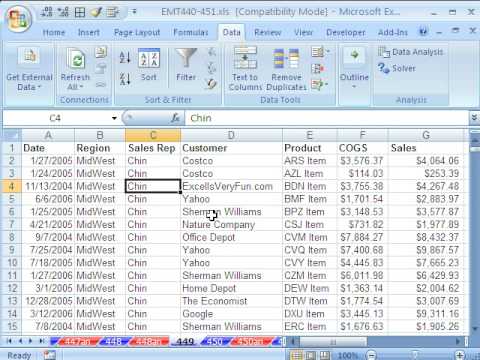Click the Clear filter icon beside Filter
Screen dimensions: 480x360
[x=212, y=52]
